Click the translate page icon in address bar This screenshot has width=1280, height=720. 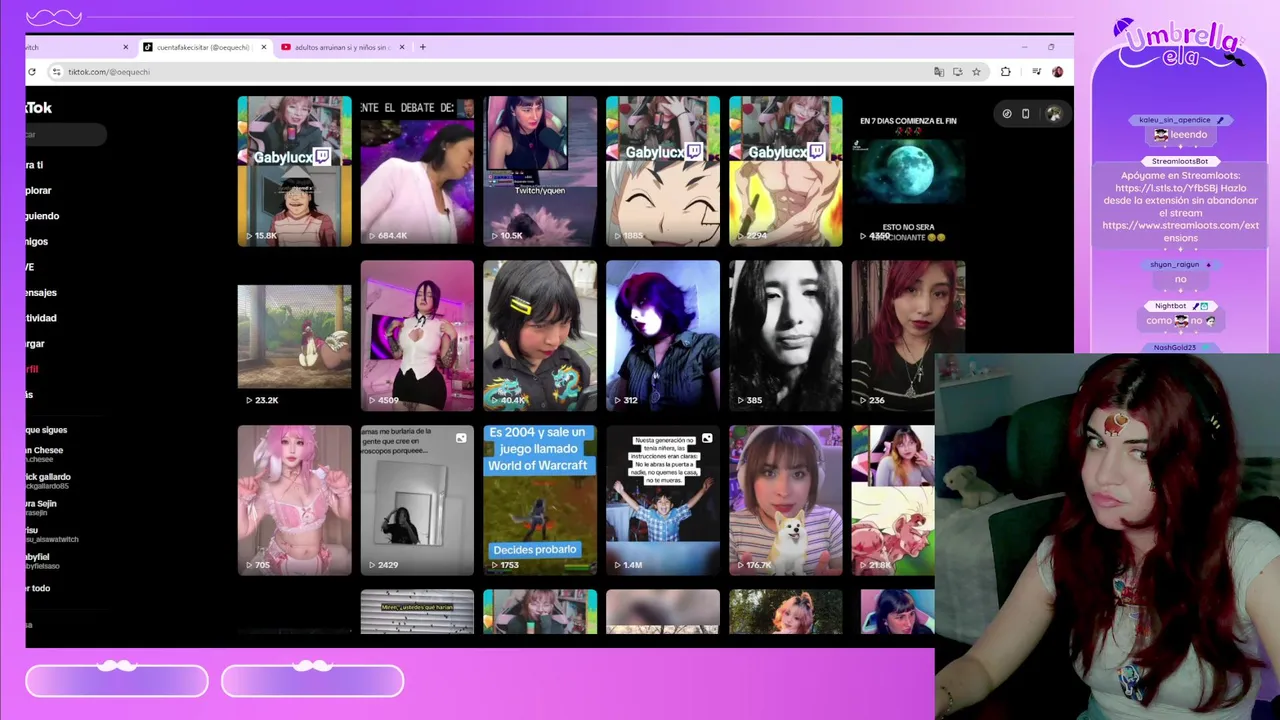pyautogui.click(x=938, y=72)
